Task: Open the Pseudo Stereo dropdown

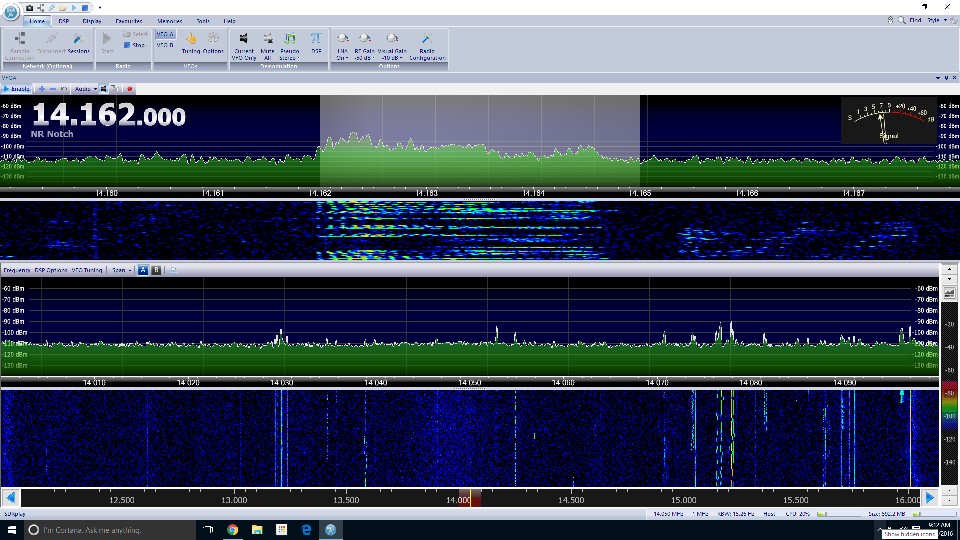Action: [290, 46]
